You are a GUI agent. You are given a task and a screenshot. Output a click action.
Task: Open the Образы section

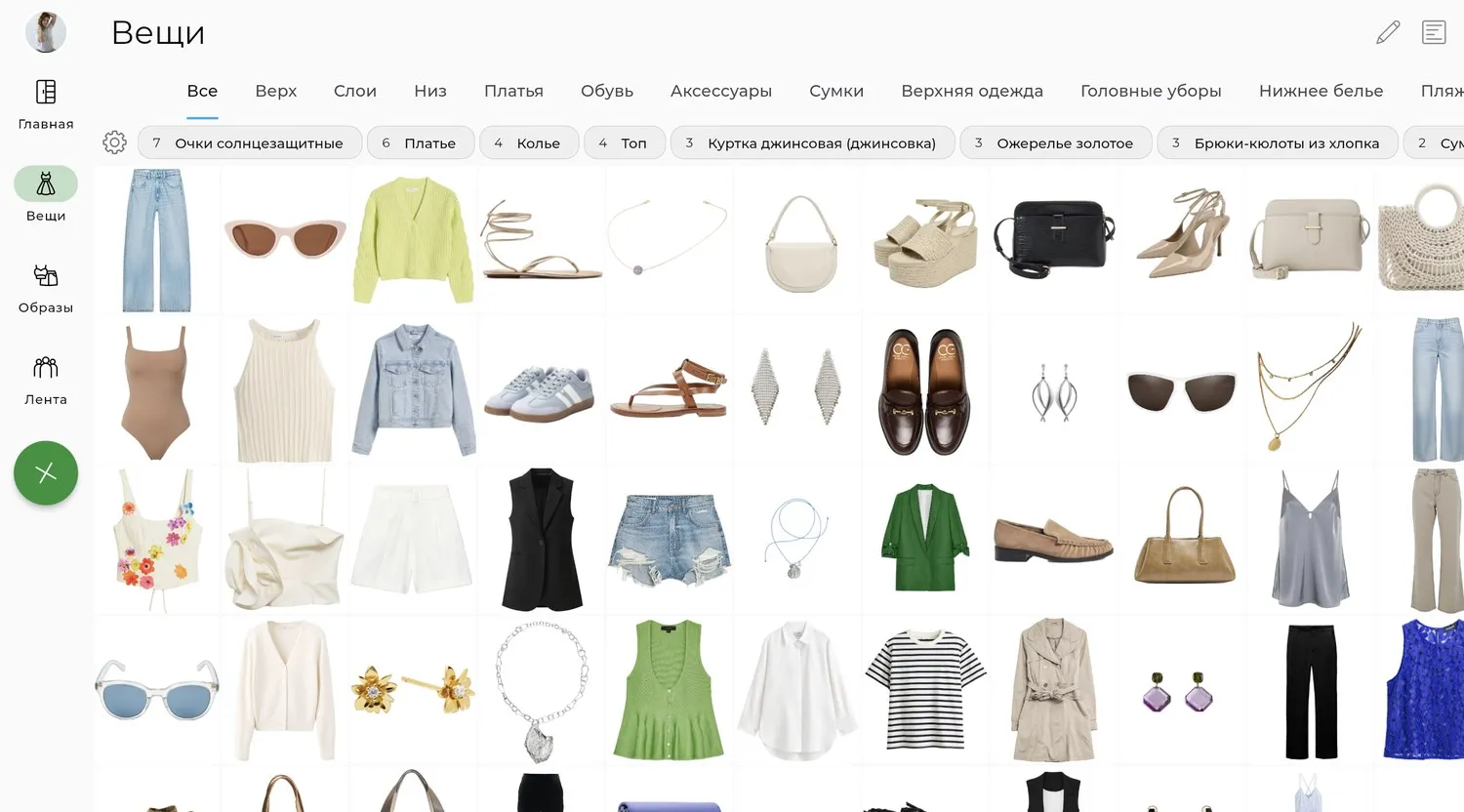tap(46, 288)
